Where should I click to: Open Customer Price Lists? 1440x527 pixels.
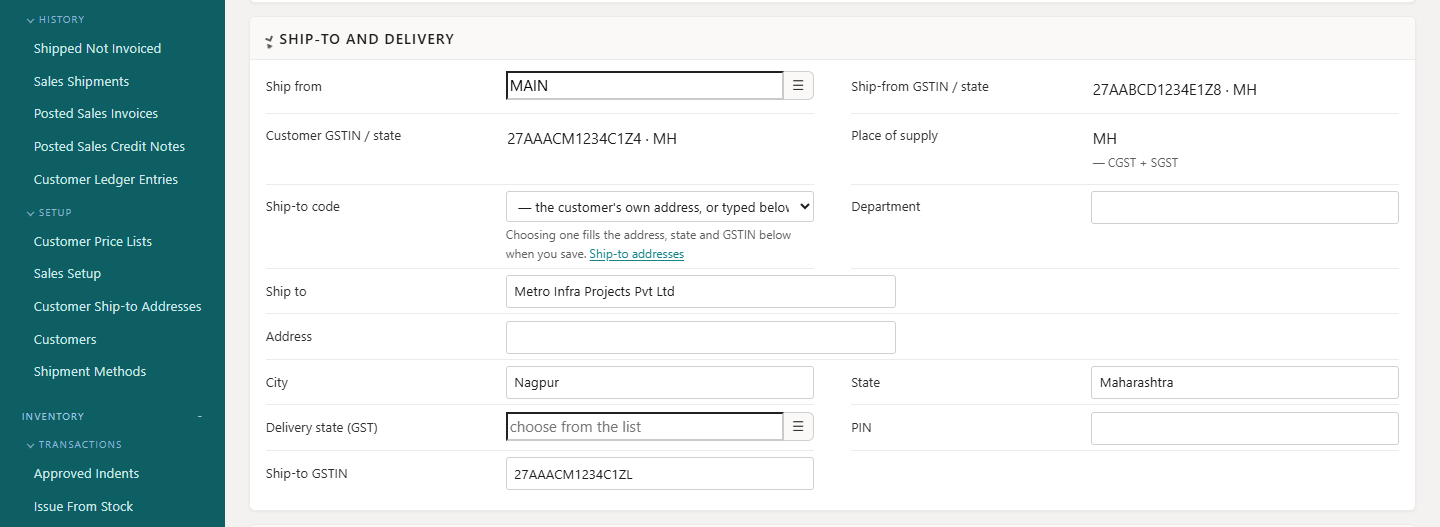coord(93,241)
